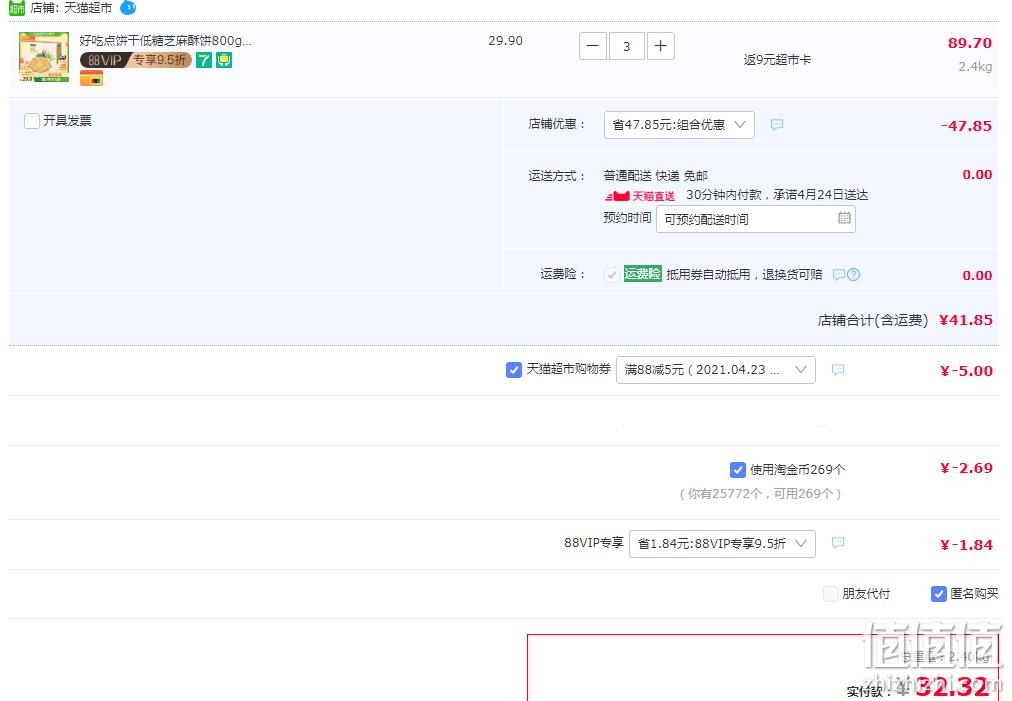Click the green 7-day return icon
Viewport: 1012px width, 701px height.
click(x=204, y=60)
